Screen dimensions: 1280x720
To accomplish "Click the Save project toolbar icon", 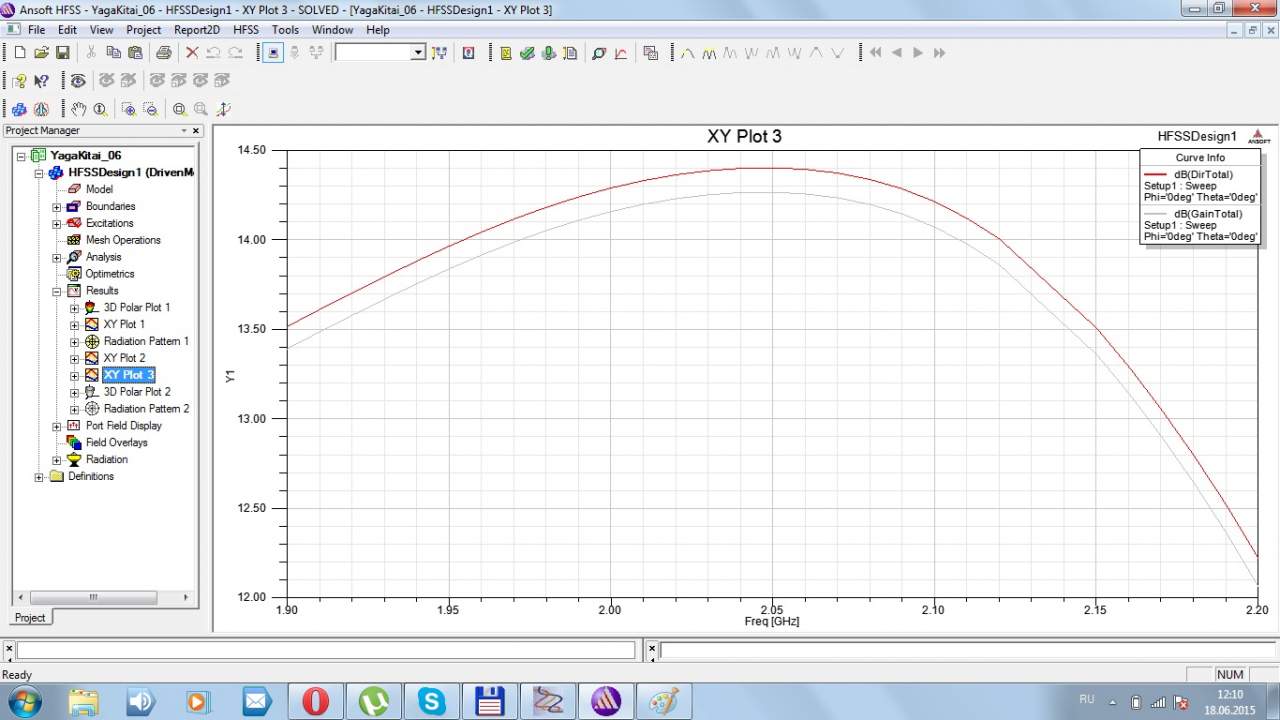I will coord(62,53).
